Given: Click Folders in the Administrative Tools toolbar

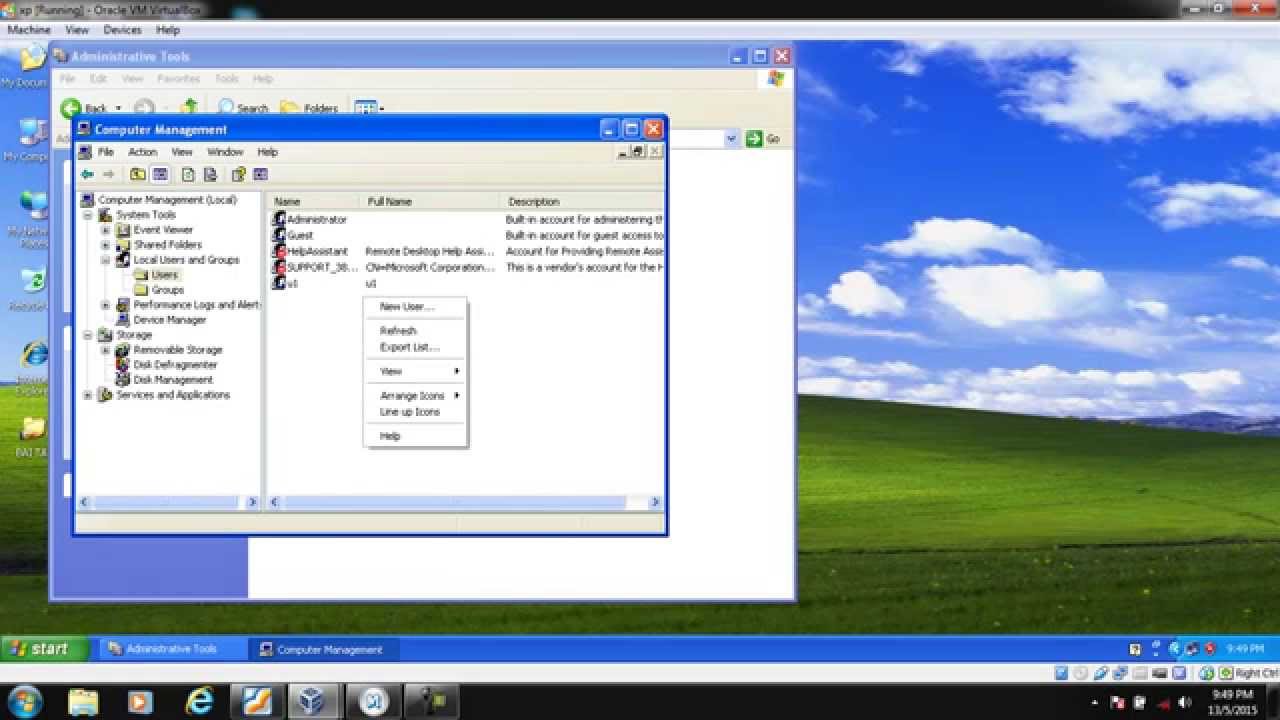Looking at the screenshot, I should pos(310,107).
